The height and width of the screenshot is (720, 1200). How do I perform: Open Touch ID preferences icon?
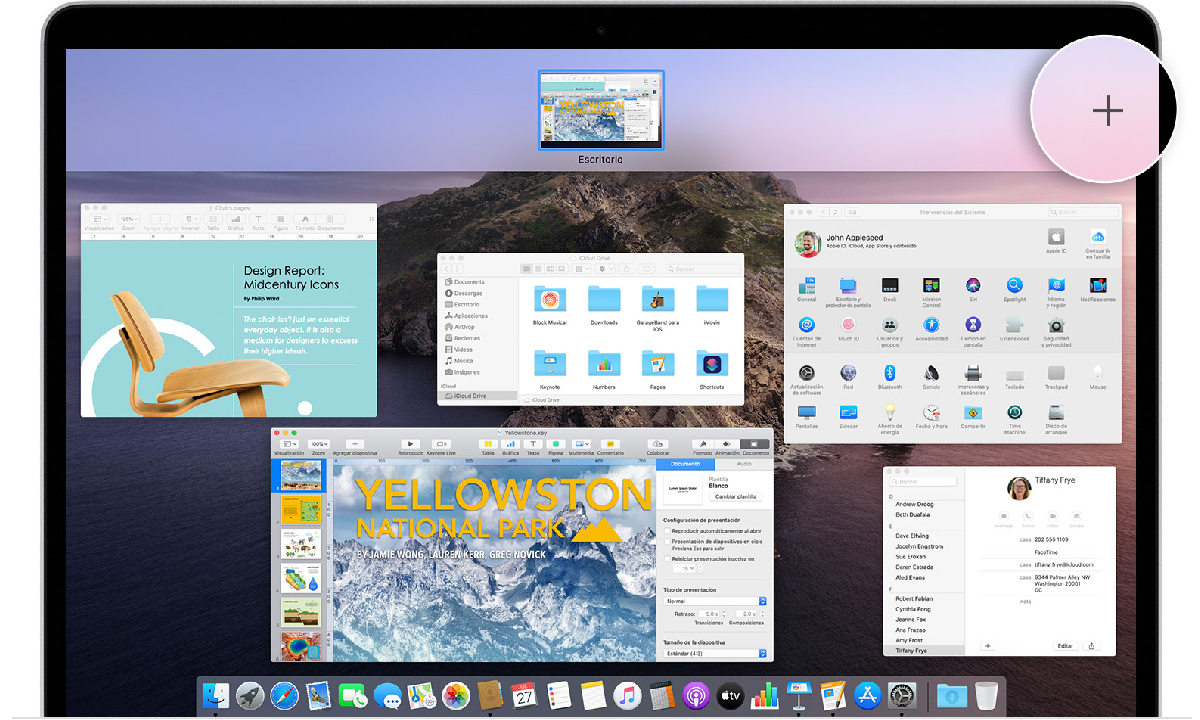point(848,325)
